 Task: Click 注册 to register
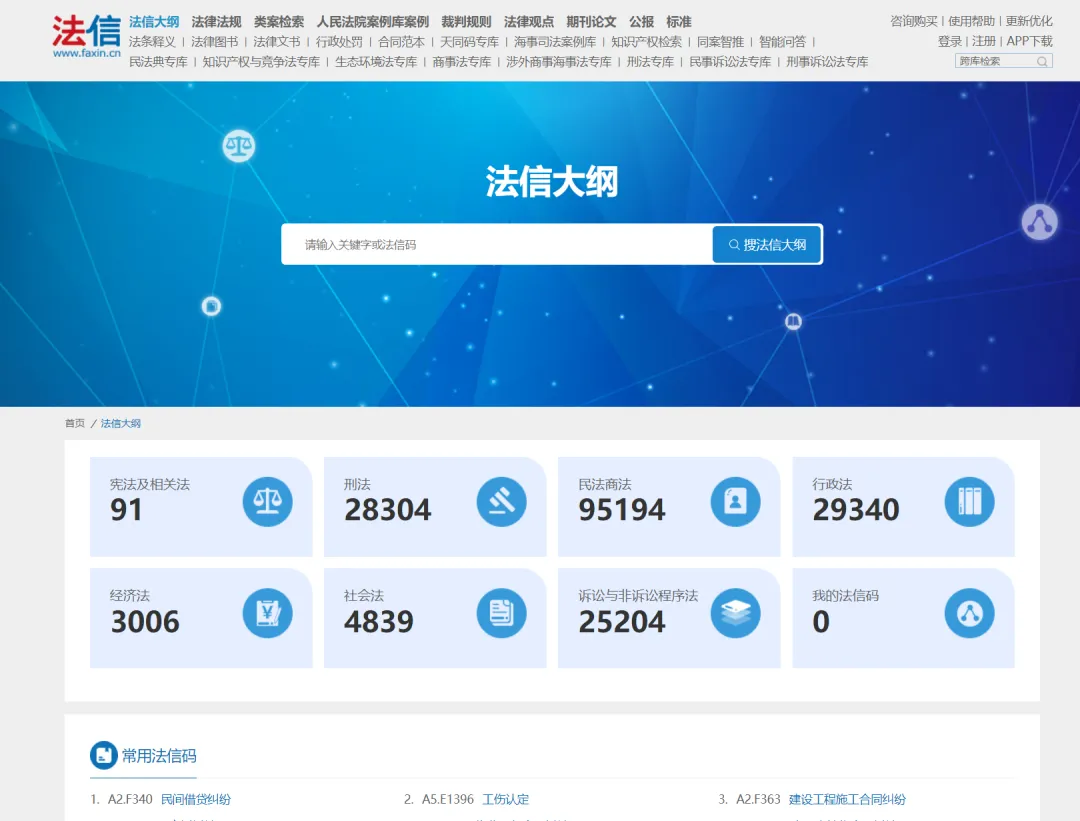tap(984, 41)
